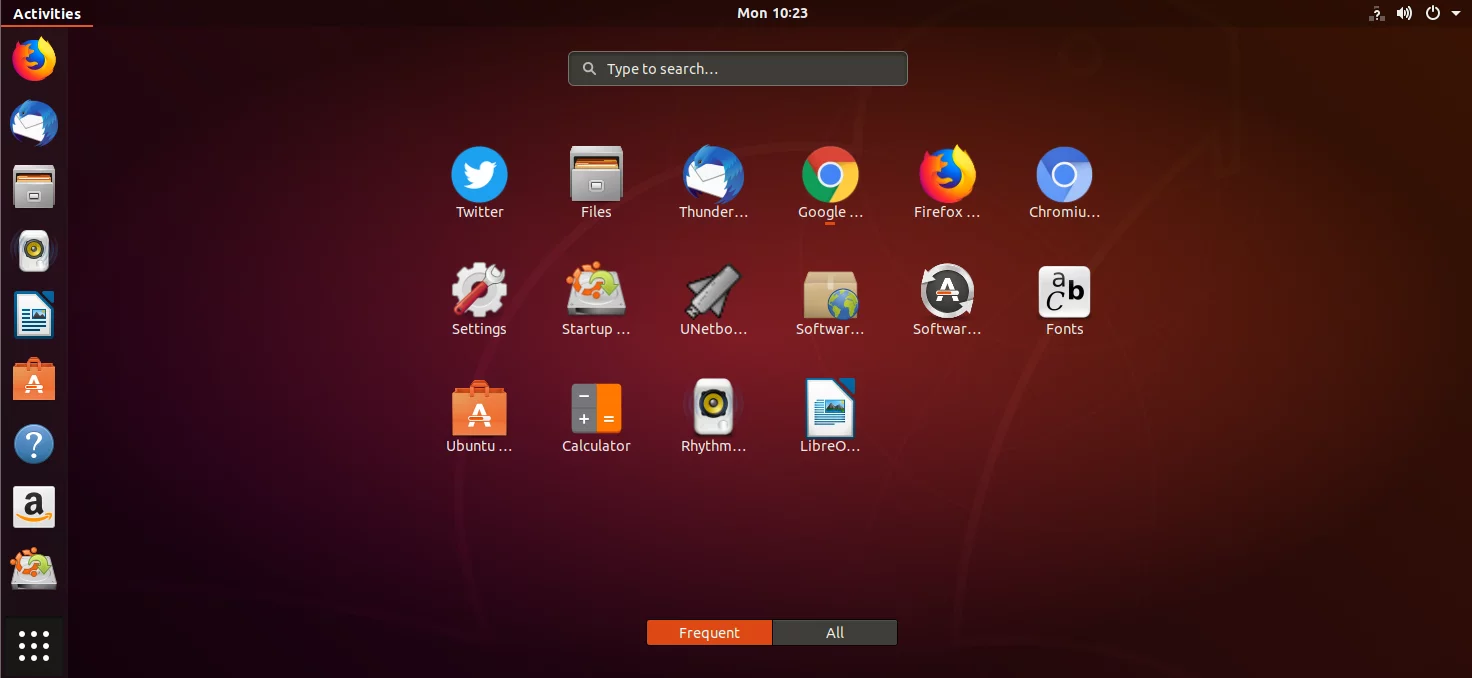Click the Activities button
The width and height of the screenshot is (1472, 678).
tap(47, 13)
